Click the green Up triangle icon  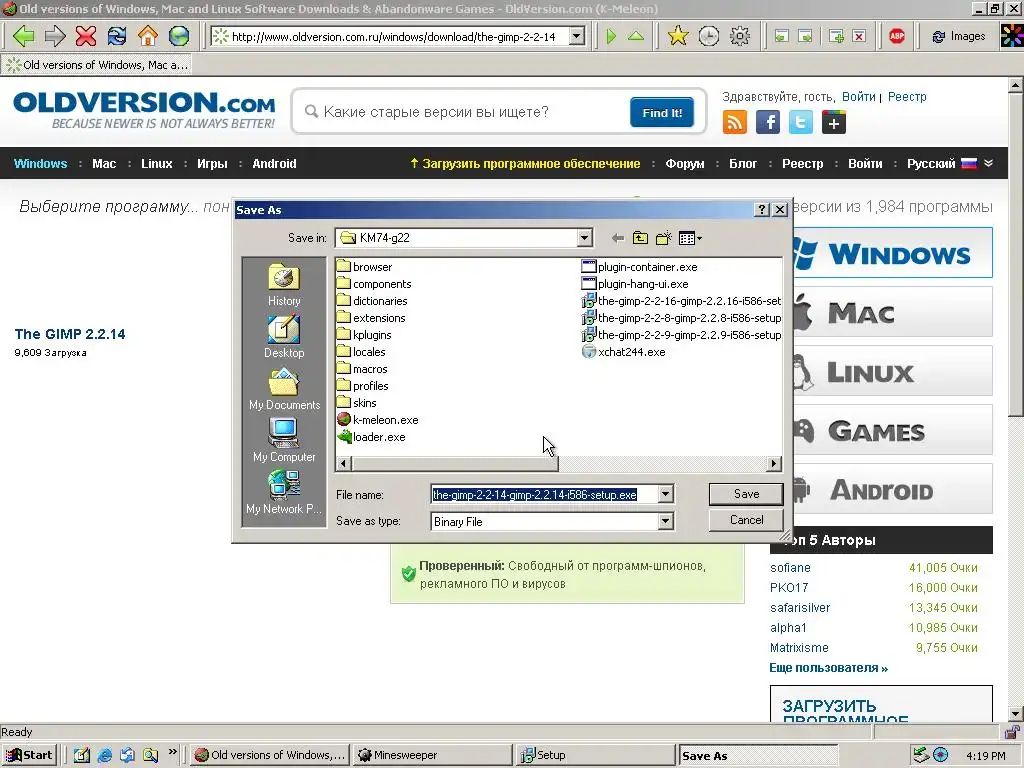click(635, 36)
